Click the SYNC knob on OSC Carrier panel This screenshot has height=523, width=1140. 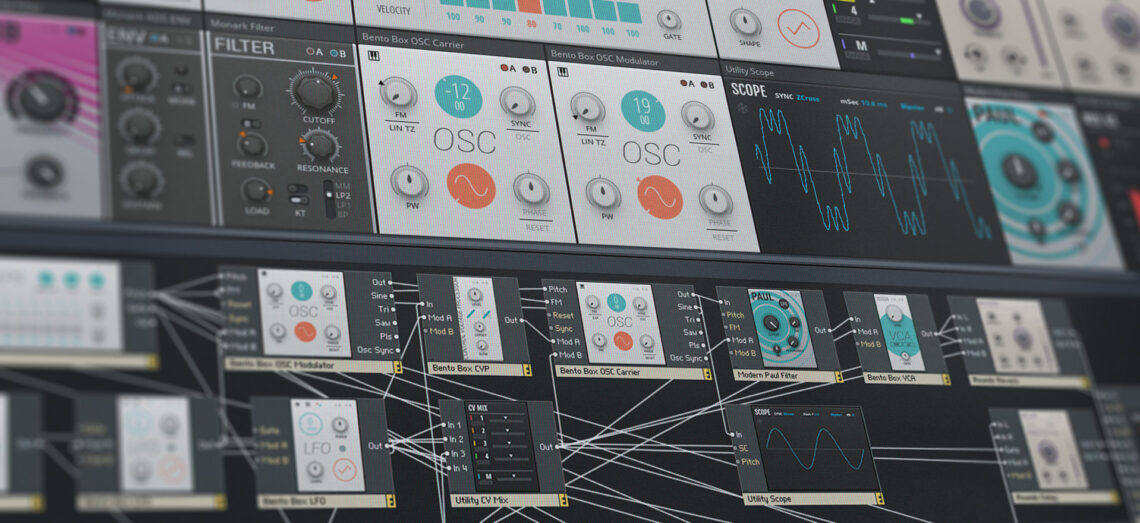click(518, 103)
